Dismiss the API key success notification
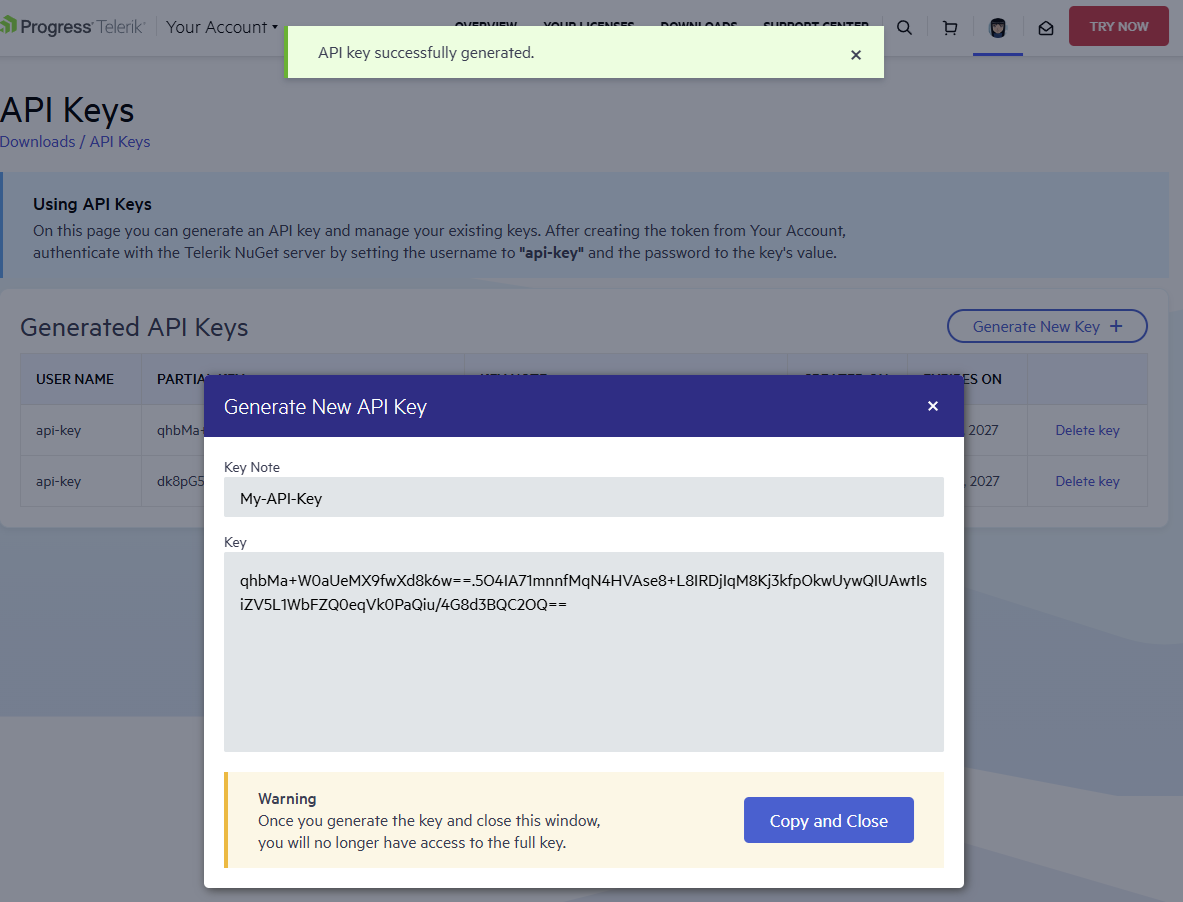This screenshot has height=902, width=1183. point(856,55)
